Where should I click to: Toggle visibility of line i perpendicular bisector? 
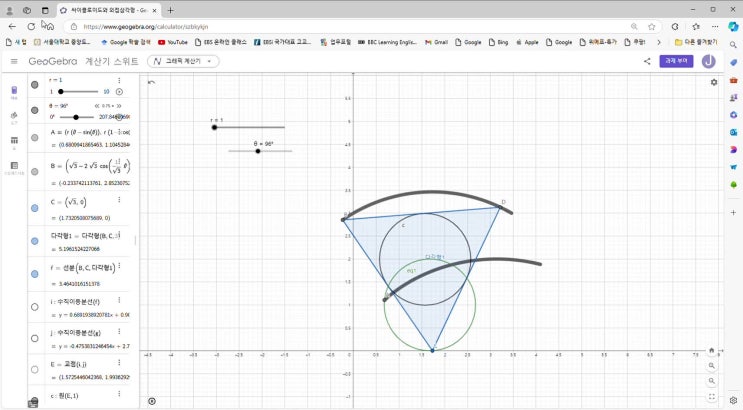point(35,306)
